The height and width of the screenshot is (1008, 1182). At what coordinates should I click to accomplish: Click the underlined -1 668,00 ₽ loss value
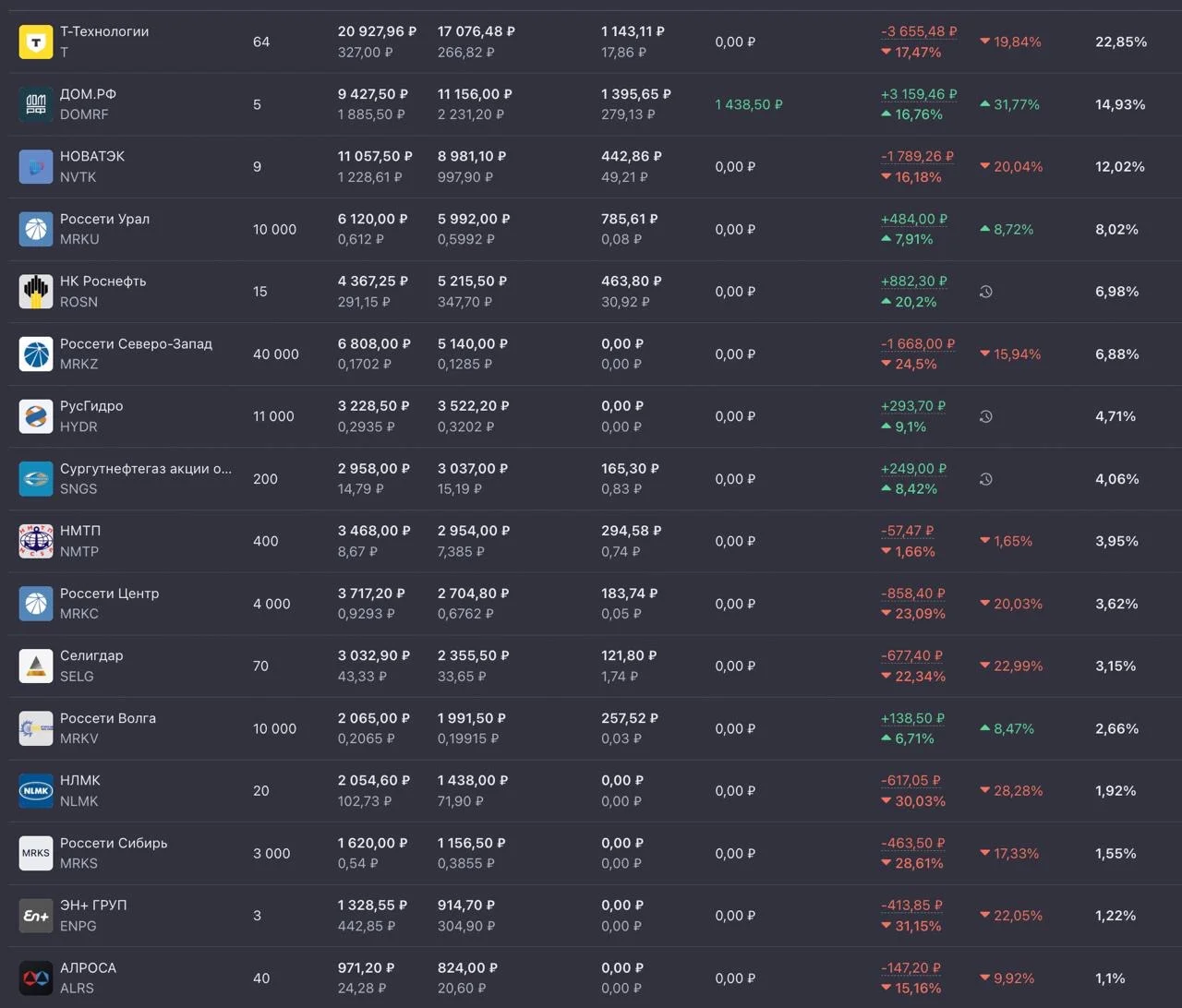(x=918, y=343)
